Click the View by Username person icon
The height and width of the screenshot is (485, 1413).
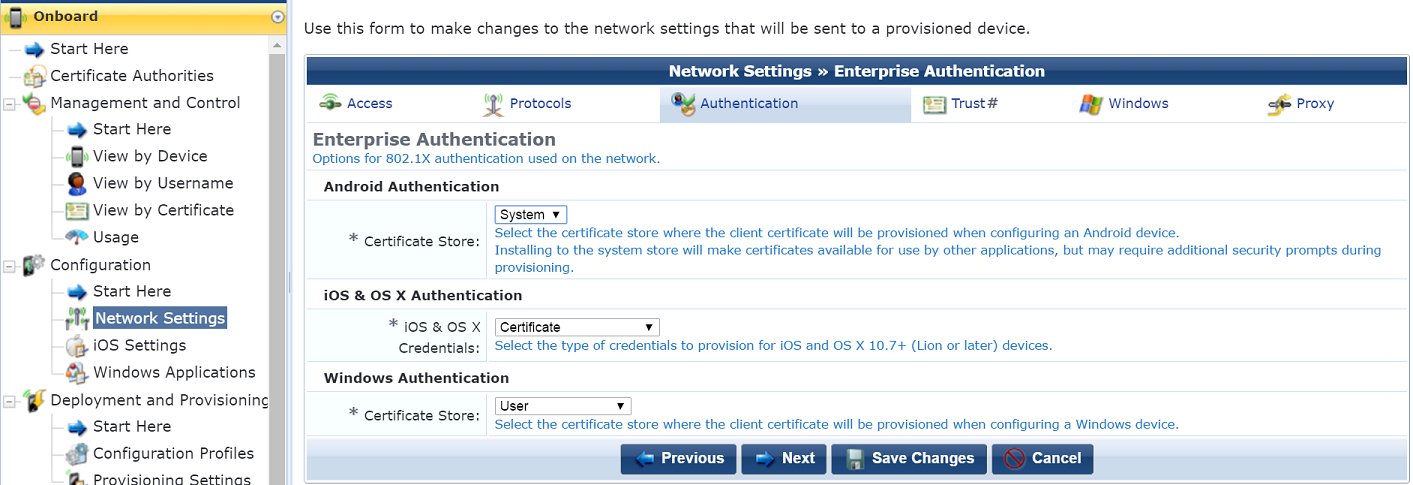pos(77,184)
